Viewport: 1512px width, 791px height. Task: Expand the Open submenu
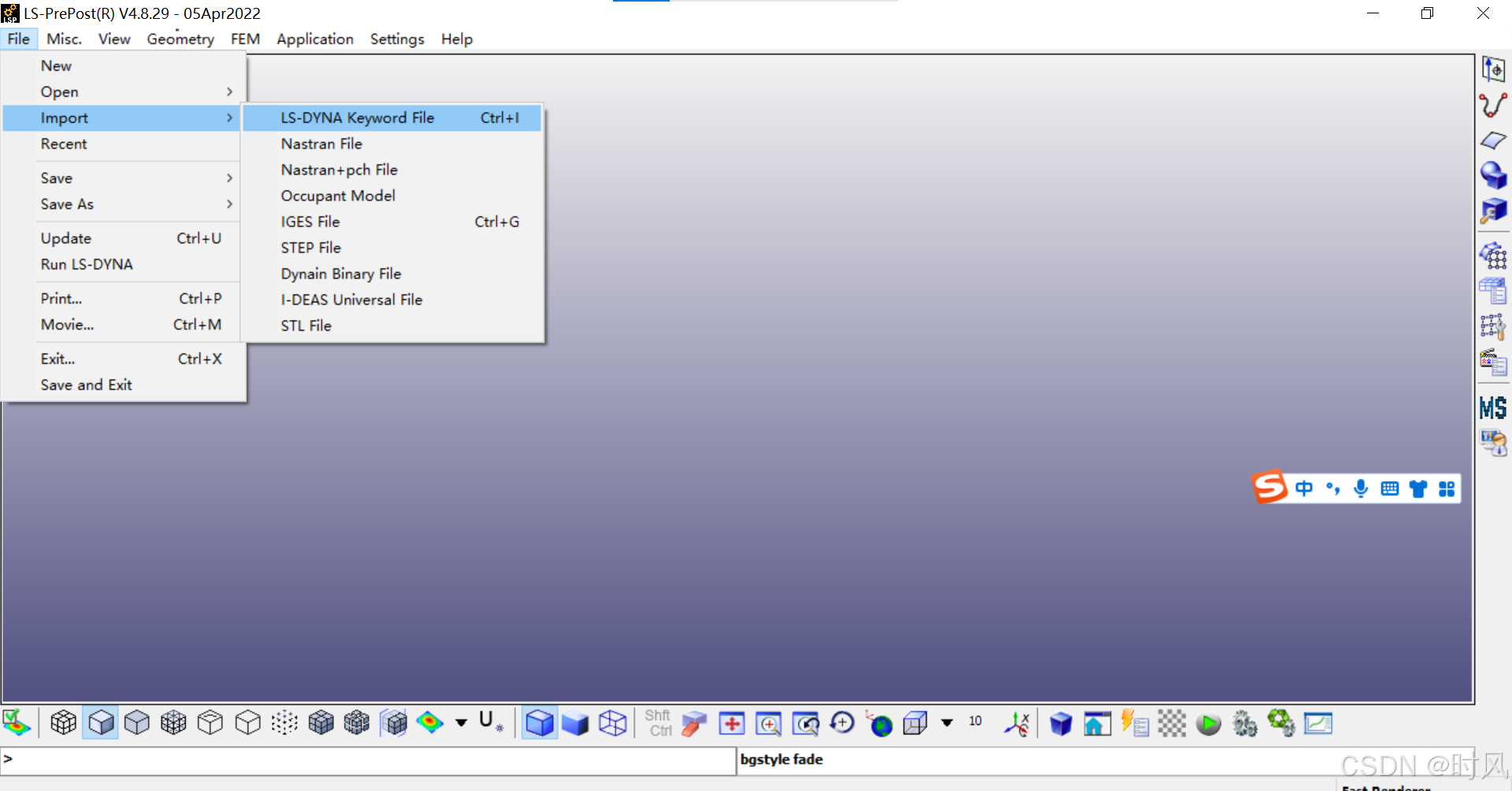(122, 92)
